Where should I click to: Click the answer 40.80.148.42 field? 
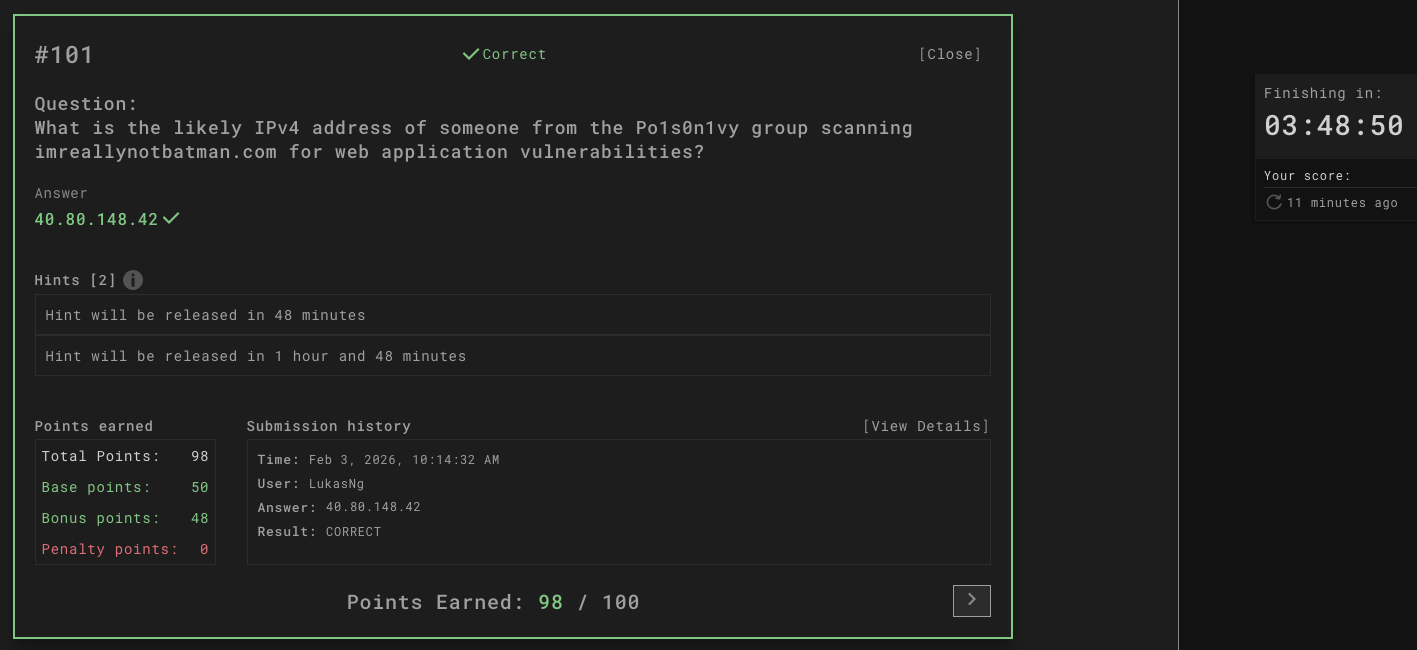pos(96,218)
